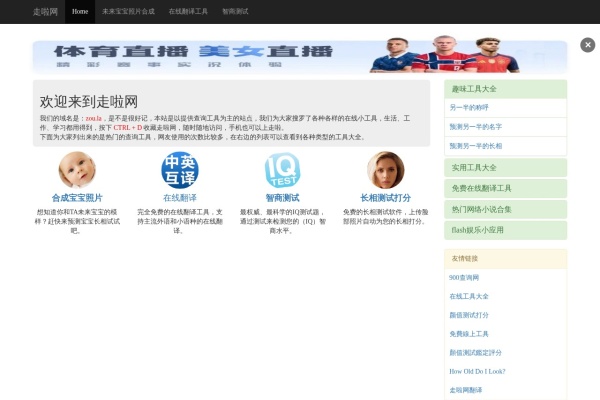Click the IQ TEST icon
The height and width of the screenshot is (400, 600).
tap(282, 170)
